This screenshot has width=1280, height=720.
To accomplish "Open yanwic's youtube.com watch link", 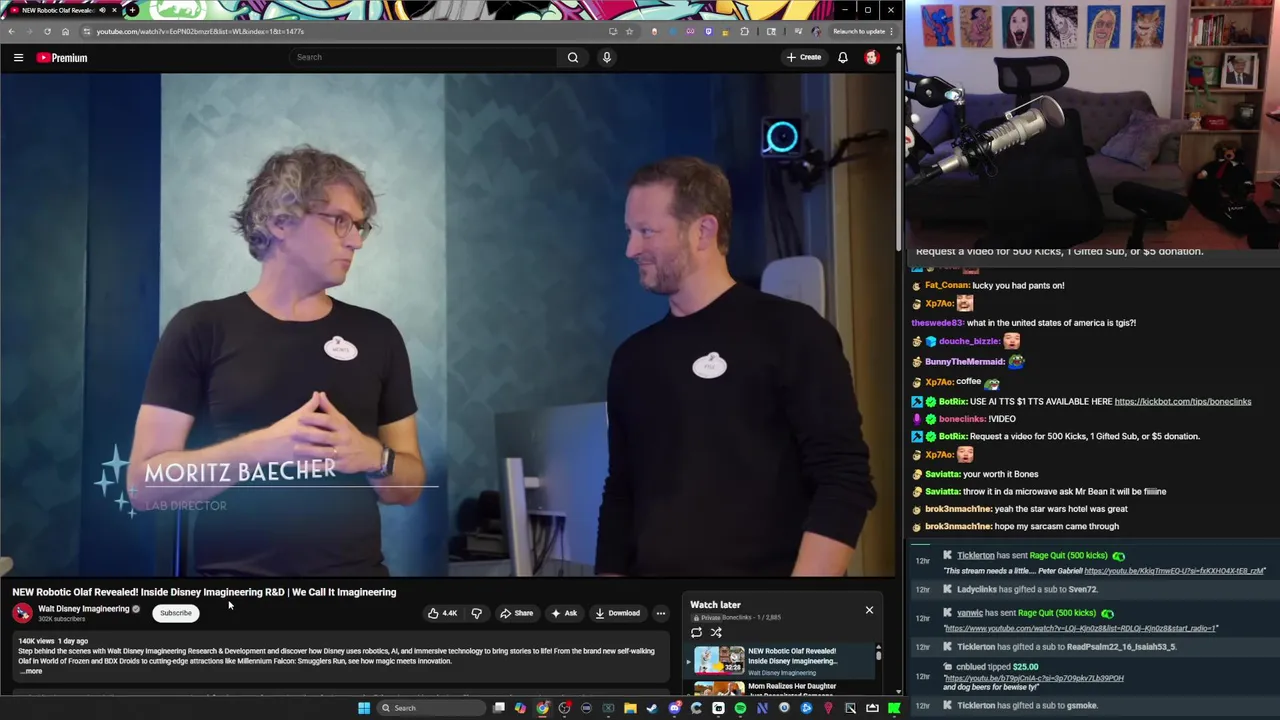I will tap(1081, 628).
